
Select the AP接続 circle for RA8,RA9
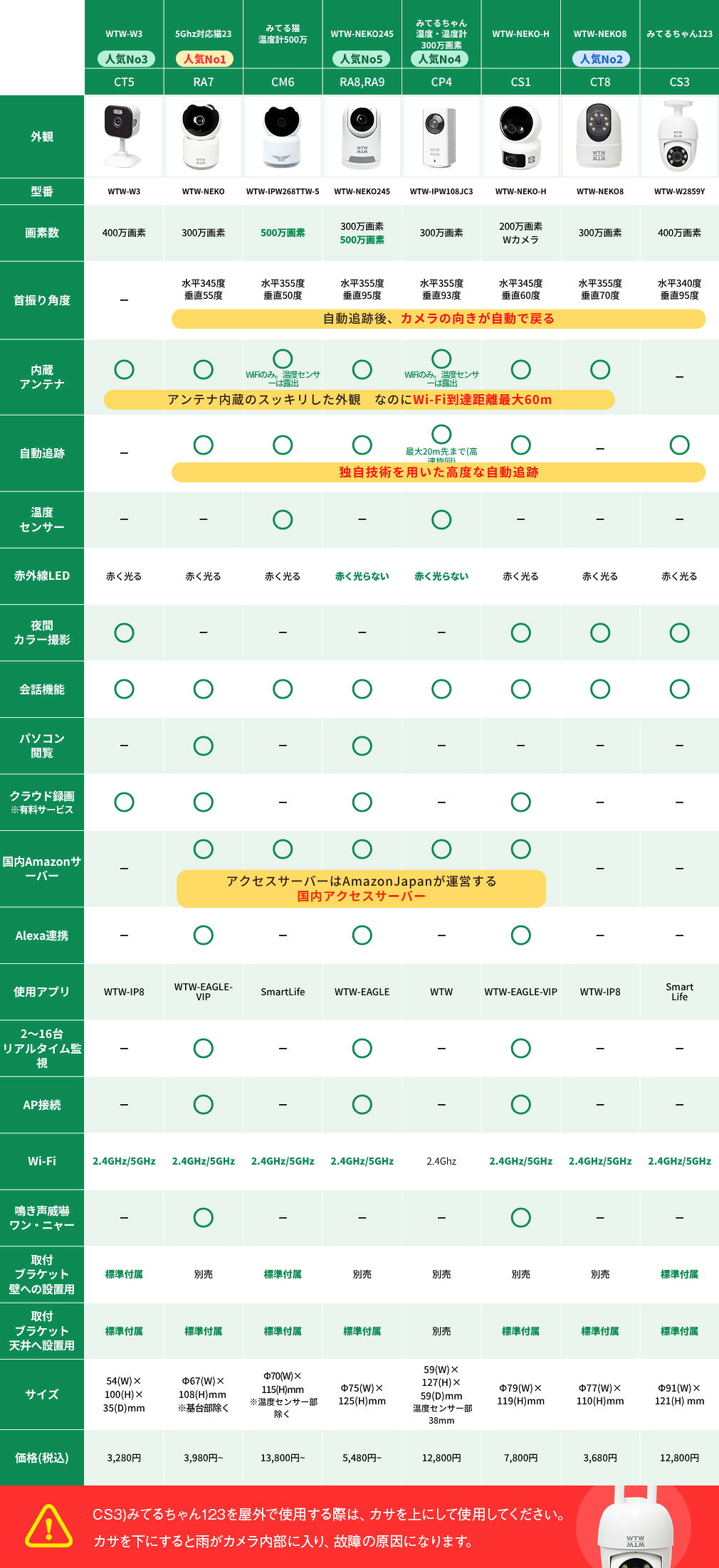coord(362,1104)
